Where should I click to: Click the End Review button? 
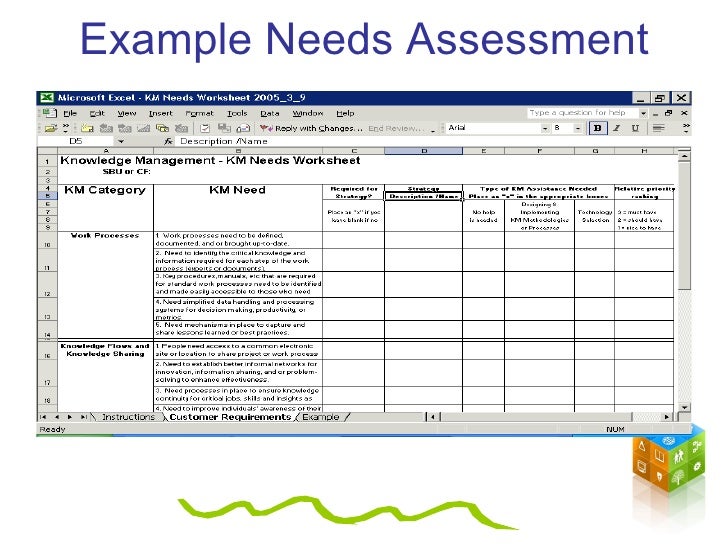(395, 128)
